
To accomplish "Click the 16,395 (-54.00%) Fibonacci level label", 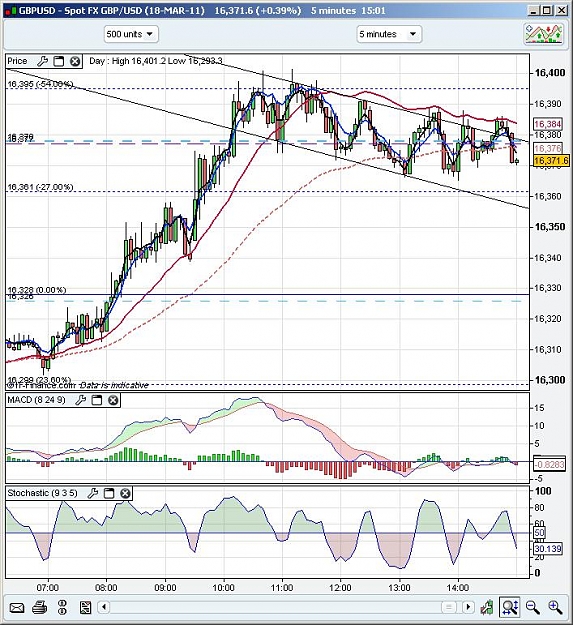I will pyautogui.click(x=40, y=84).
